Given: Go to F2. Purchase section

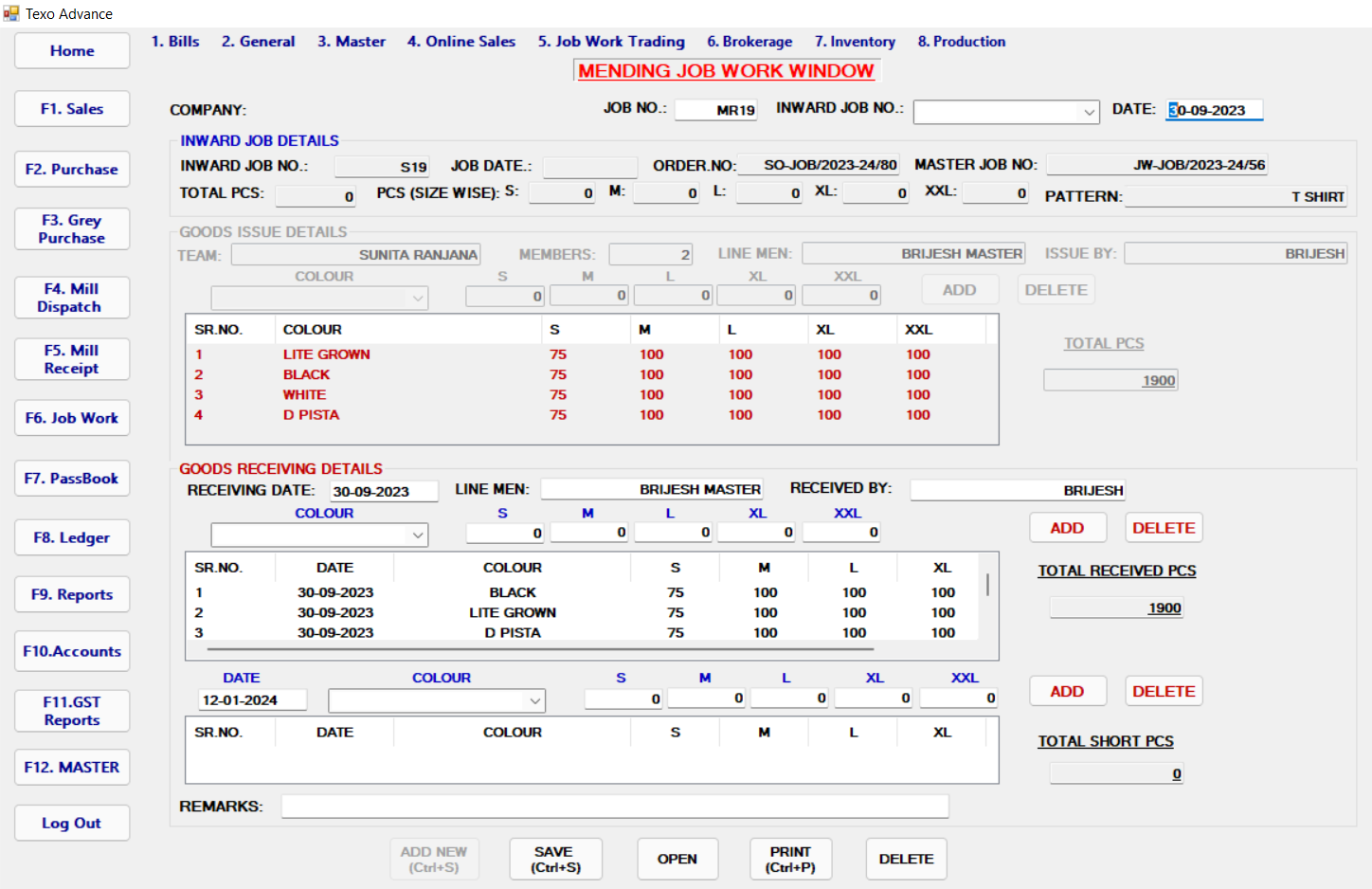Looking at the screenshot, I should pyautogui.click(x=72, y=170).
